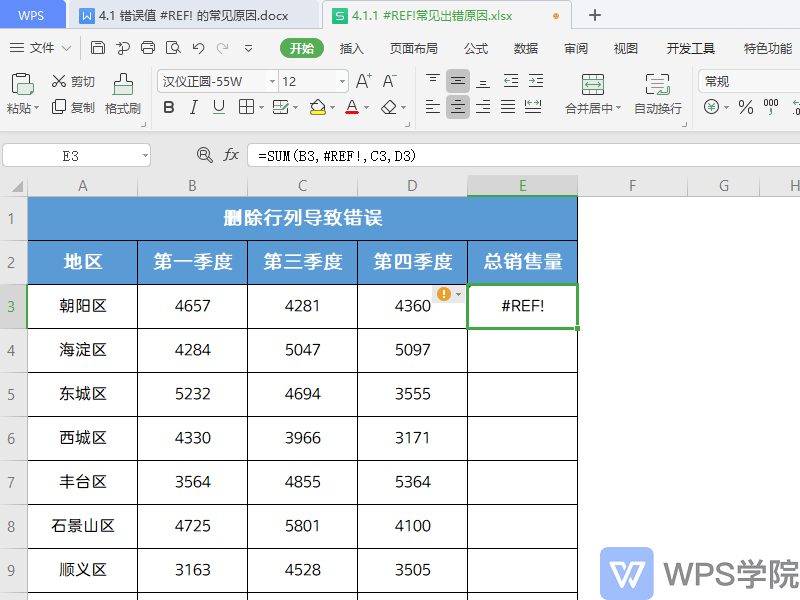Open the font name dropdown

coord(272,82)
